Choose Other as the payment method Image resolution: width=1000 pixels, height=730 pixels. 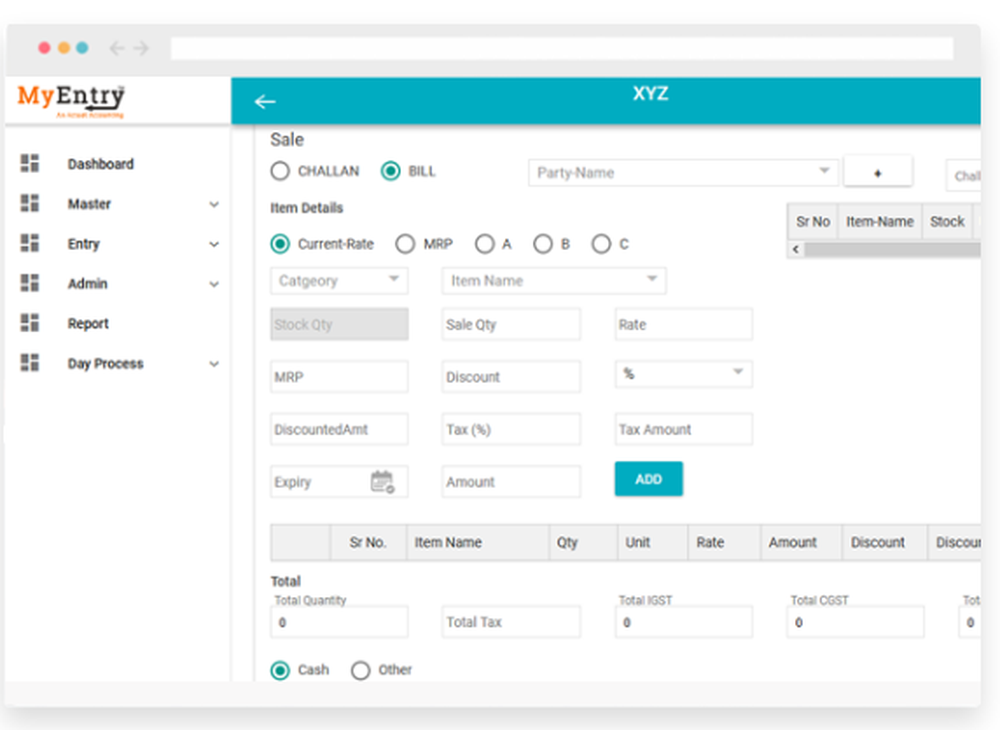point(361,670)
